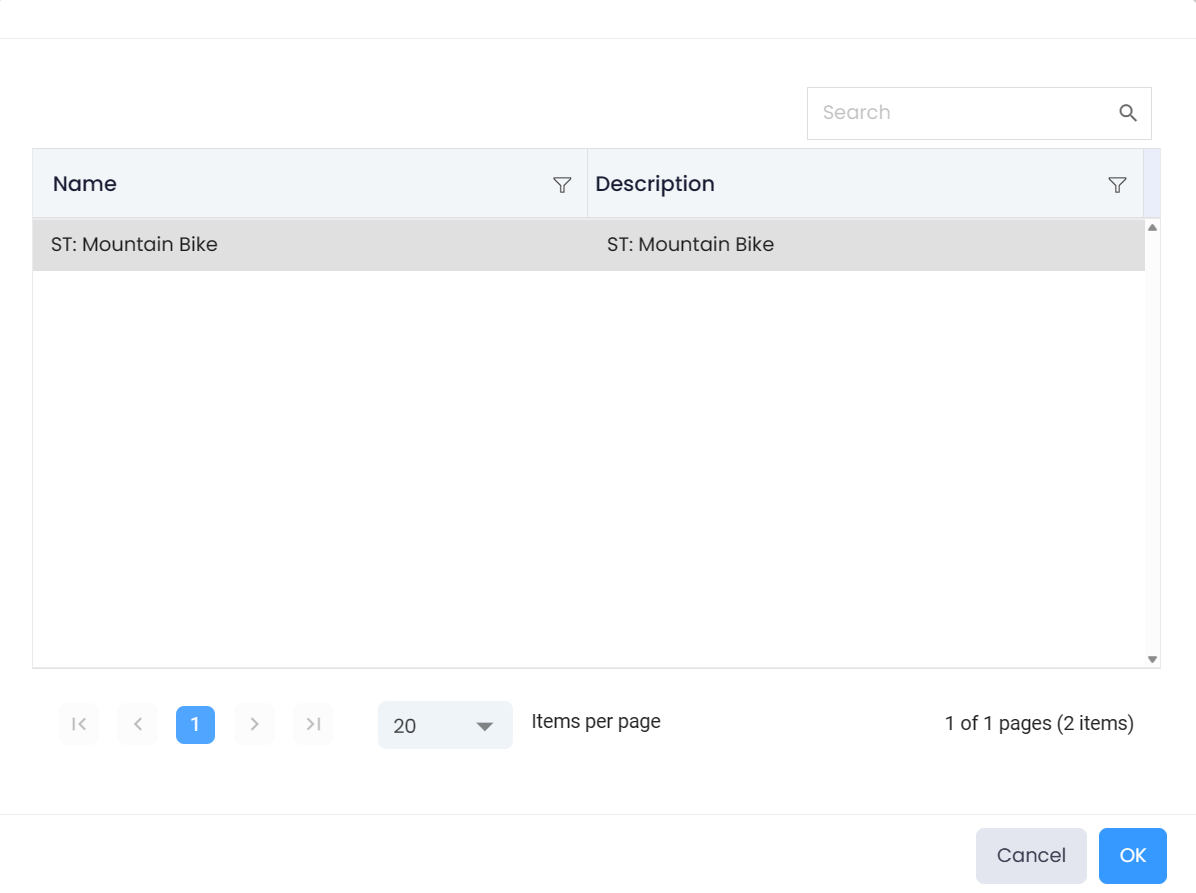This screenshot has height=893, width=1196.
Task: Go to the previous page
Action: tap(138, 724)
